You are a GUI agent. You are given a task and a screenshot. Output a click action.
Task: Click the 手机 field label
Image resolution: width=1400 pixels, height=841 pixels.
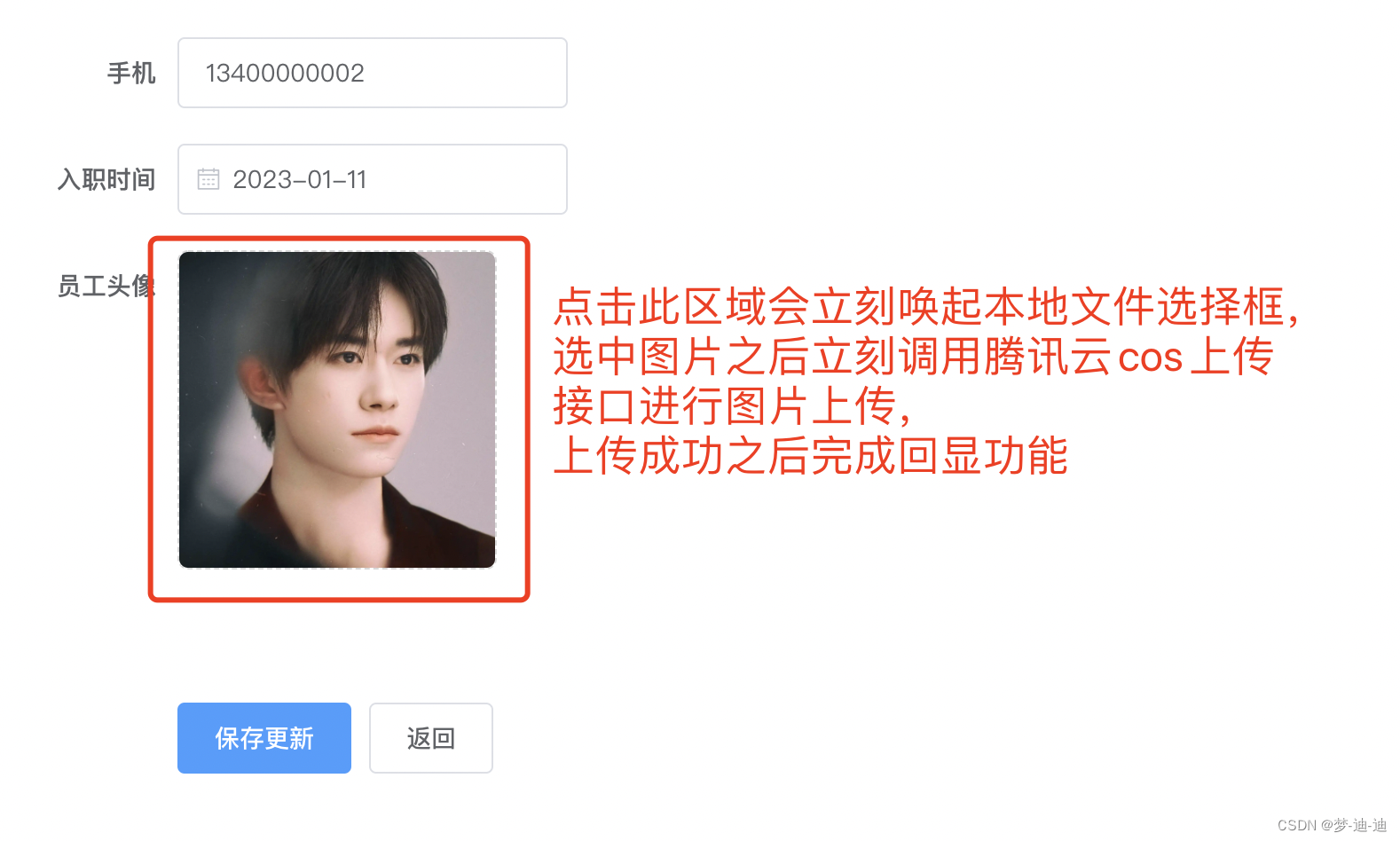coord(131,73)
